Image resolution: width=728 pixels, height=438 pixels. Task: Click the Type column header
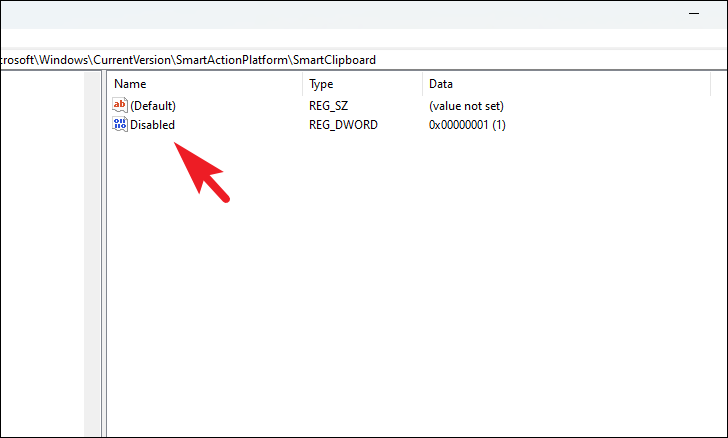coord(363,84)
